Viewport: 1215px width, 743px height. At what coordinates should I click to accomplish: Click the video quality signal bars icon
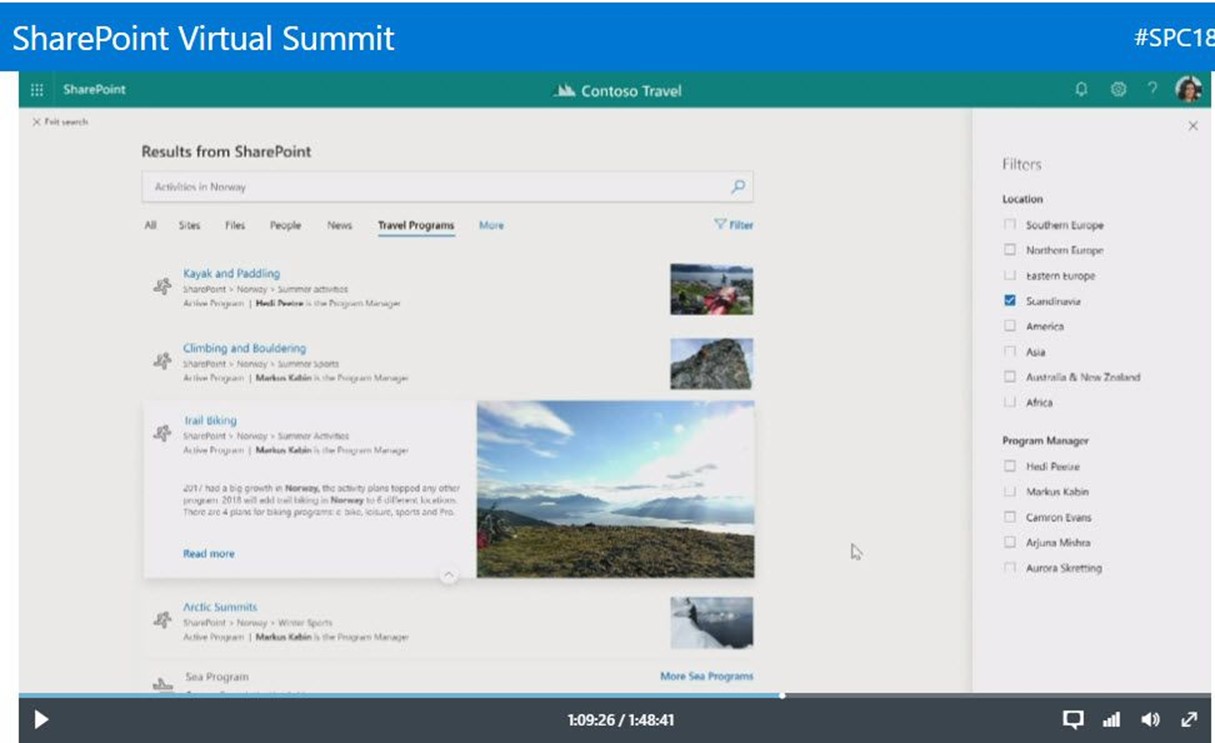click(1111, 720)
